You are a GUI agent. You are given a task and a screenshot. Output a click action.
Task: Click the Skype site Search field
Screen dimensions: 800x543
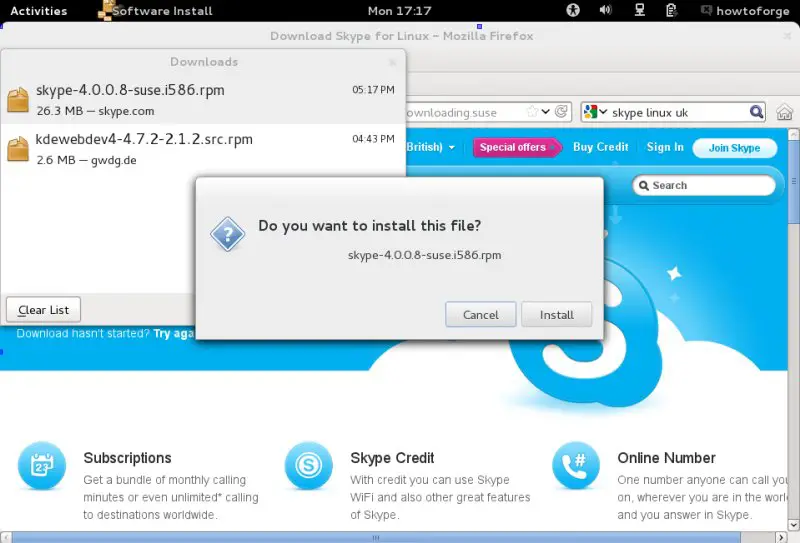pyautogui.click(x=704, y=185)
